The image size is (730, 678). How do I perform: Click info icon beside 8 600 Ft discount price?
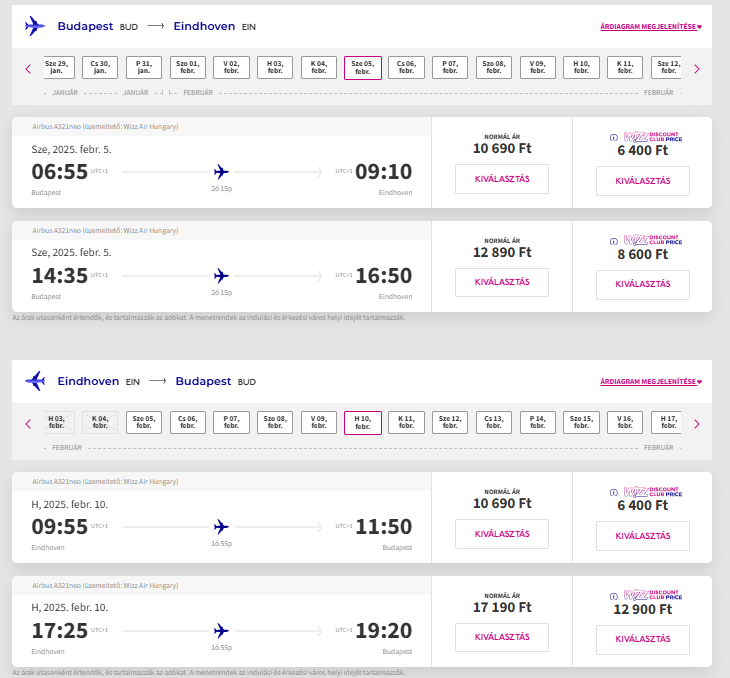[x=614, y=241]
